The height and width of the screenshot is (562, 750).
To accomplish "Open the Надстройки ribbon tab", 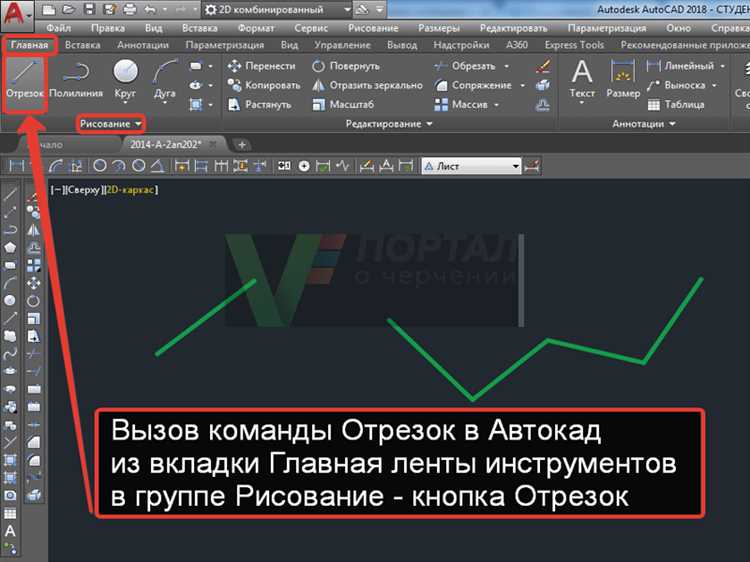I will [461, 45].
